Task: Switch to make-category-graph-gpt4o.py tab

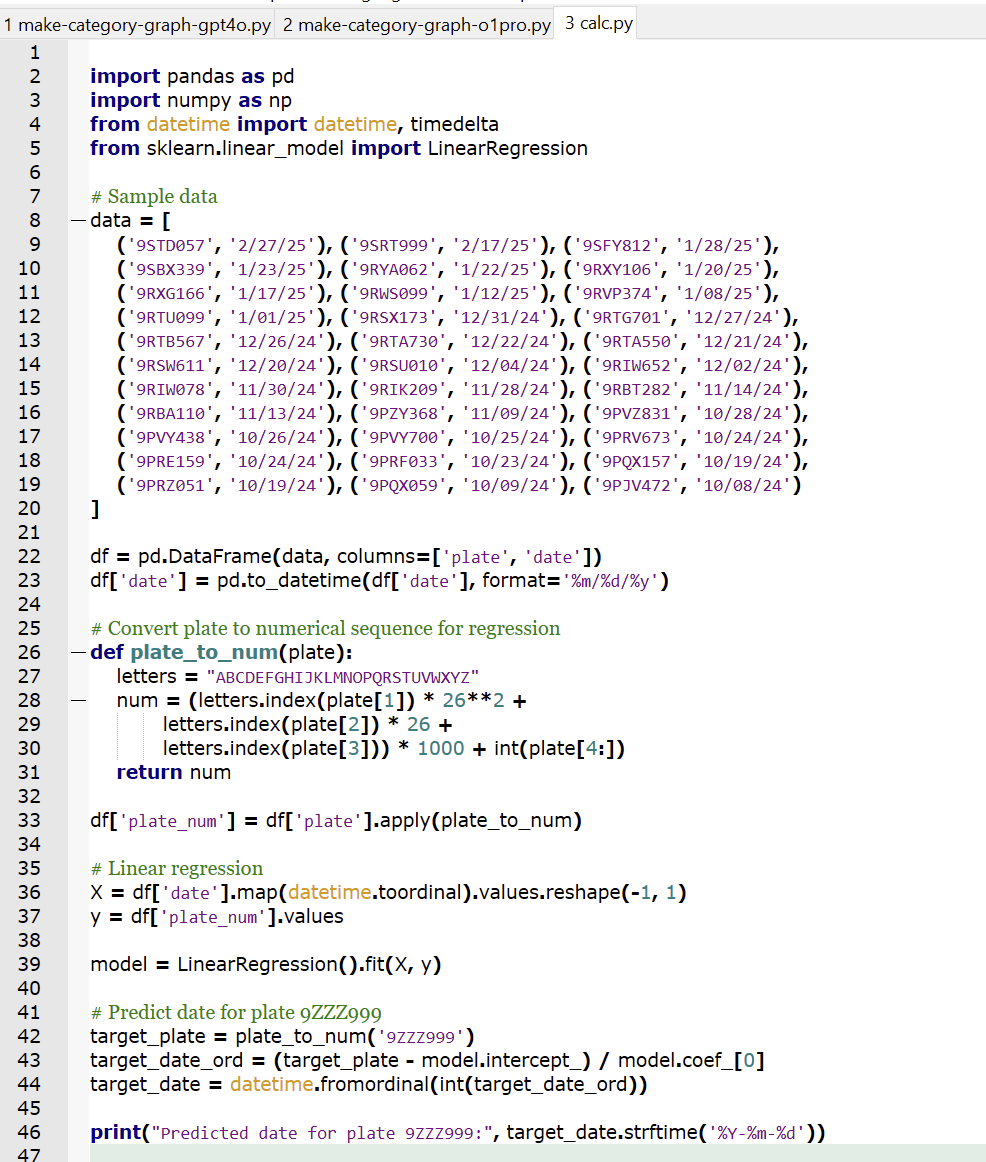Action: pyautogui.click(x=137, y=25)
